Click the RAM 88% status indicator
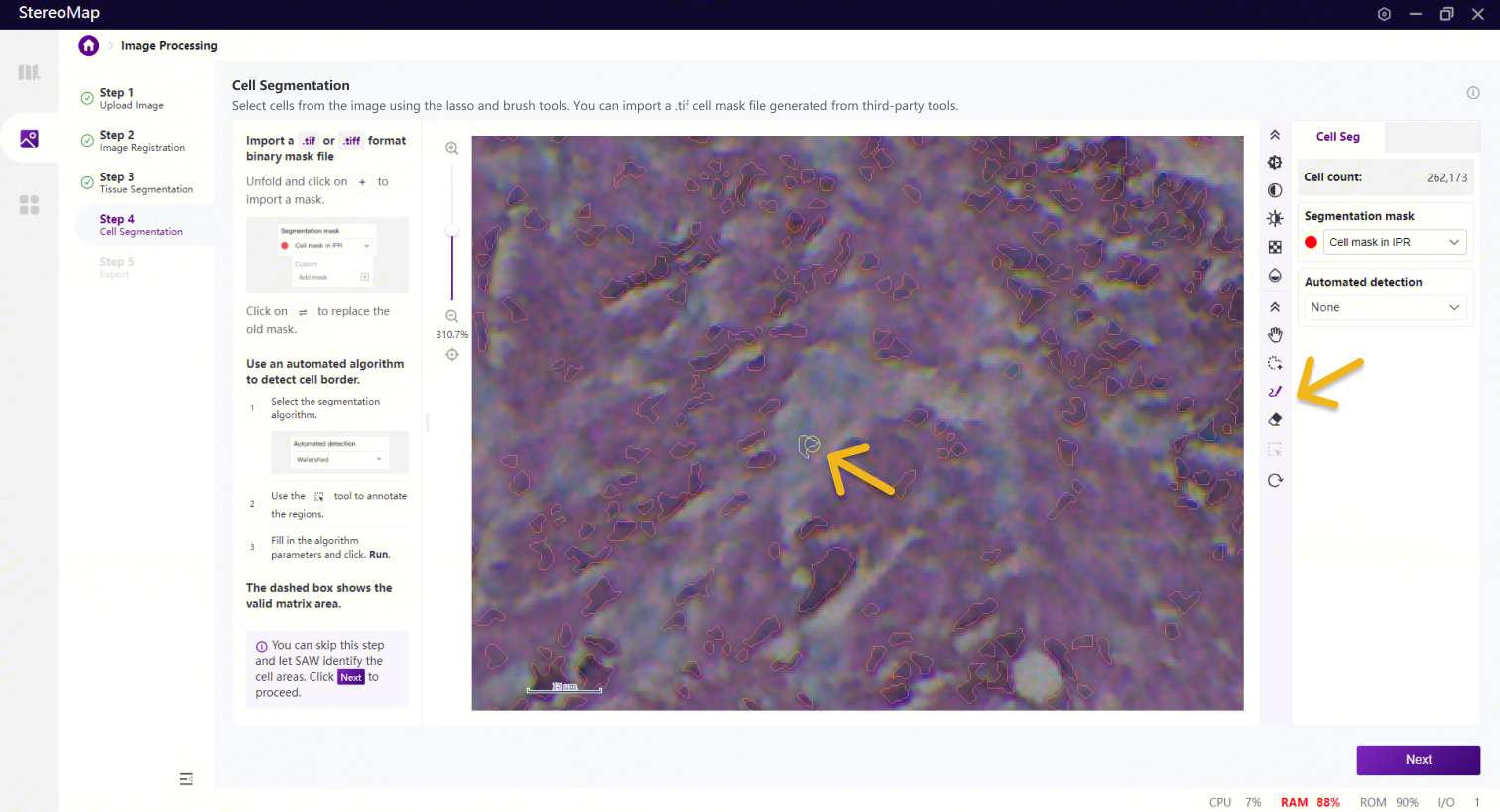This screenshot has height=812, width=1500. pos(1311,803)
